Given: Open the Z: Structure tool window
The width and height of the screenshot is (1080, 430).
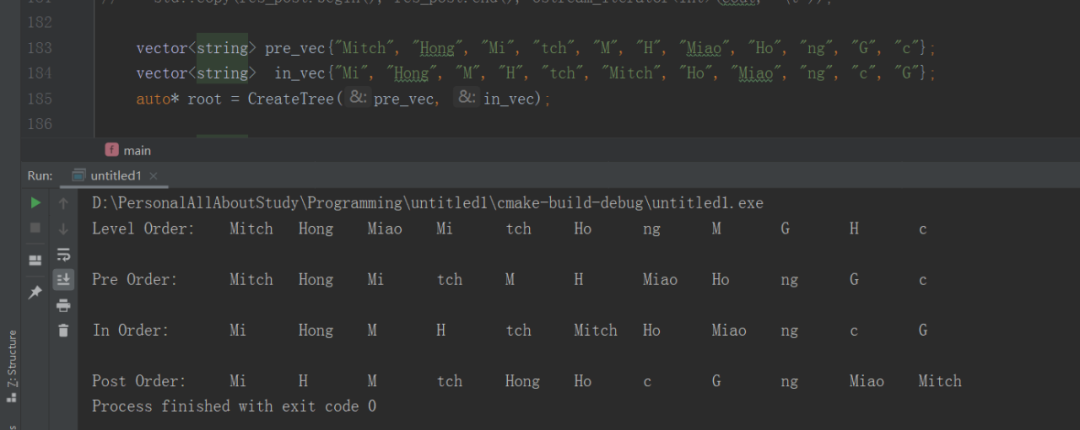Looking at the screenshot, I should coord(12,365).
